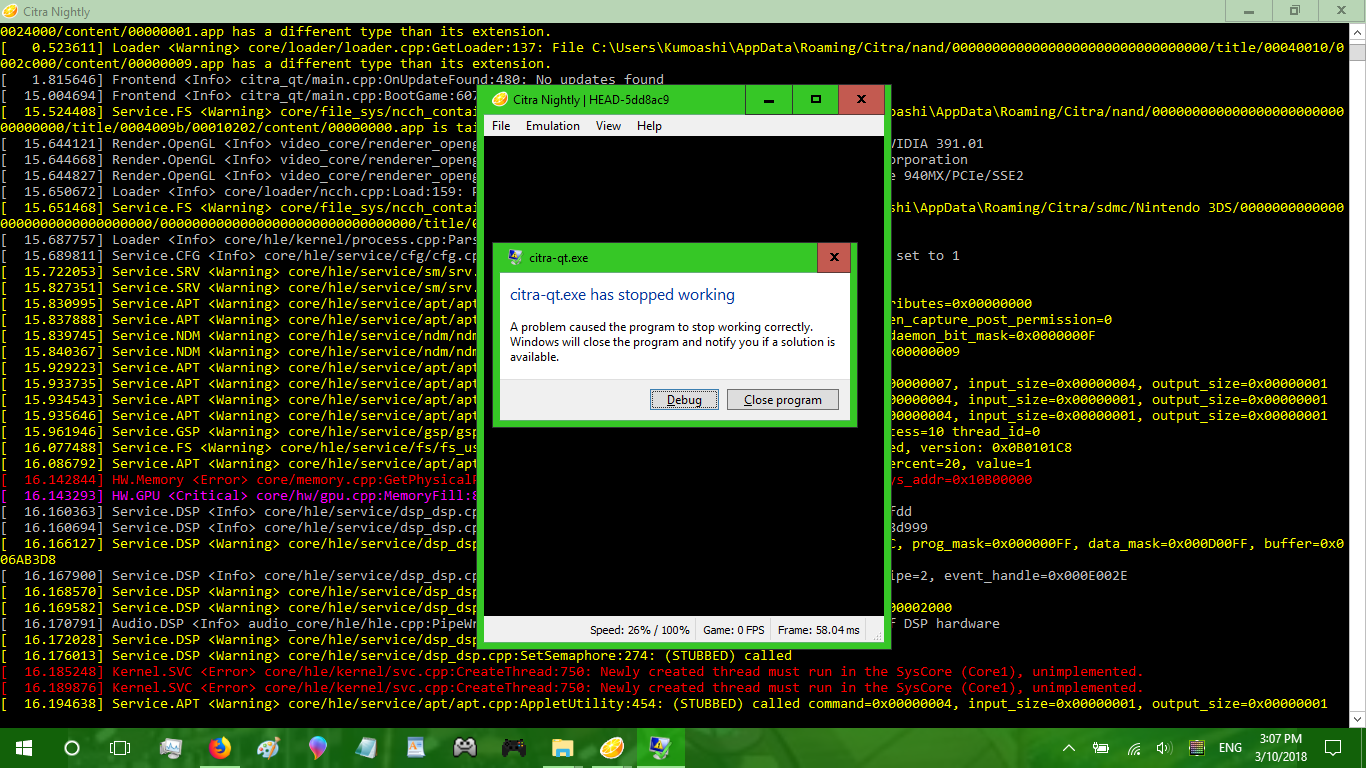Open File Explorer from the taskbar
Viewport: 1366px width, 768px height.
click(x=563, y=748)
